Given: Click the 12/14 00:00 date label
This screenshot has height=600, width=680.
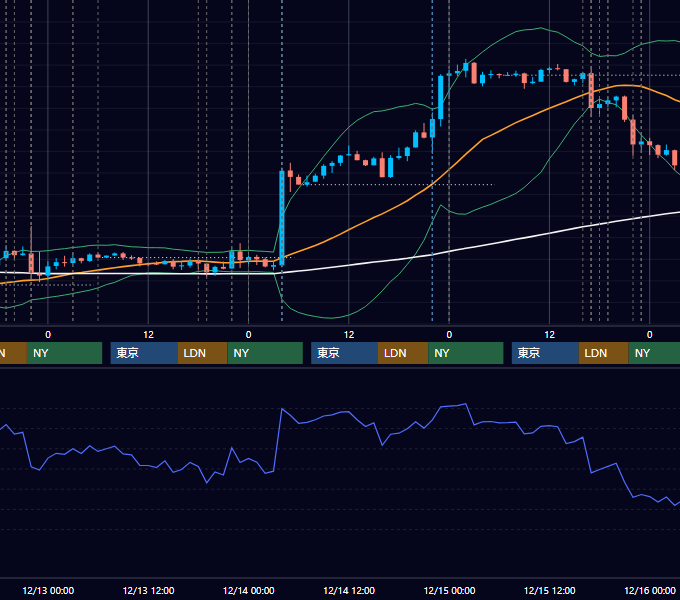Looking at the screenshot, I should 248,590.
